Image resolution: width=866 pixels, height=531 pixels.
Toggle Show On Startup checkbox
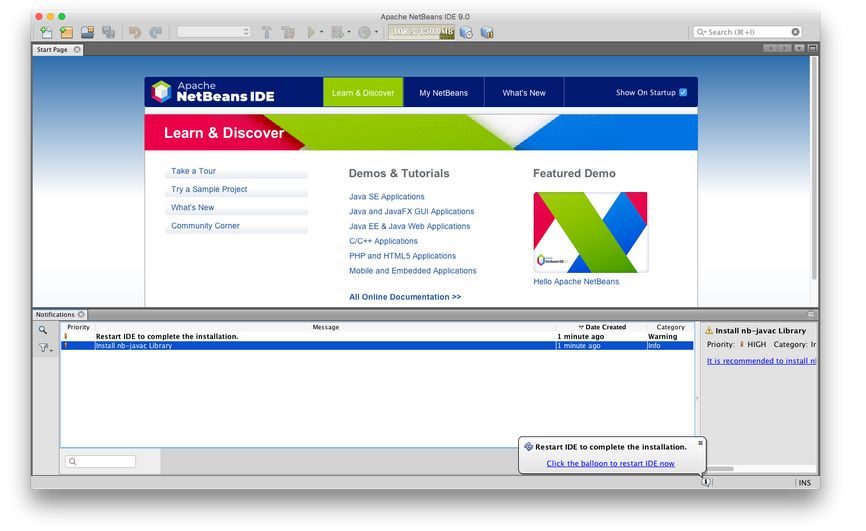pos(683,92)
